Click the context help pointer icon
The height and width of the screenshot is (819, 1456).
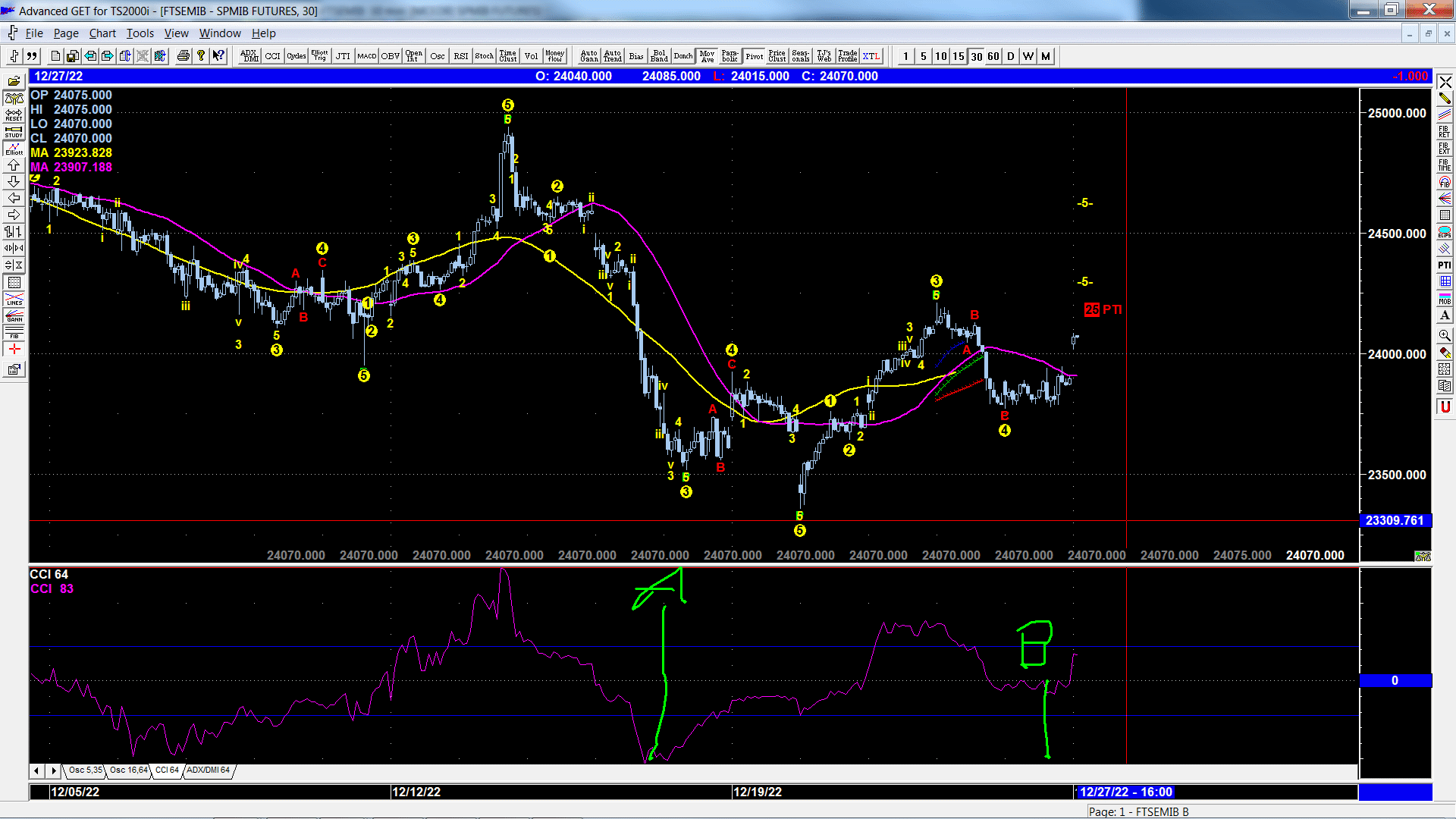pos(218,56)
